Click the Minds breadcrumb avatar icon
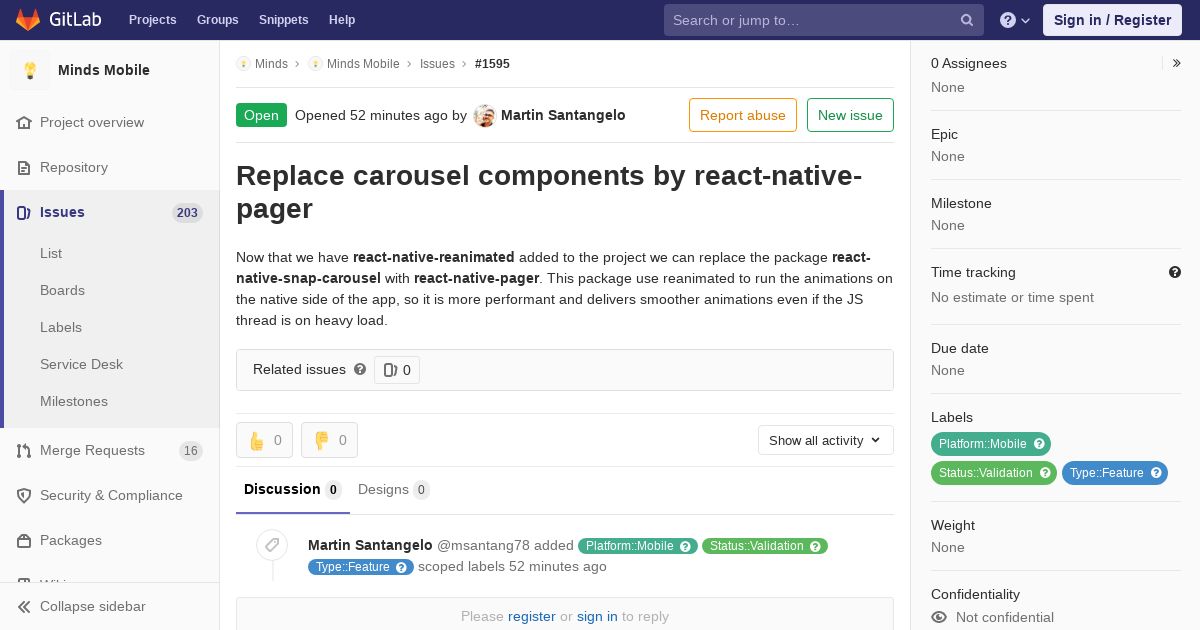The image size is (1200, 630). pyautogui.click(x=243, y=63)
